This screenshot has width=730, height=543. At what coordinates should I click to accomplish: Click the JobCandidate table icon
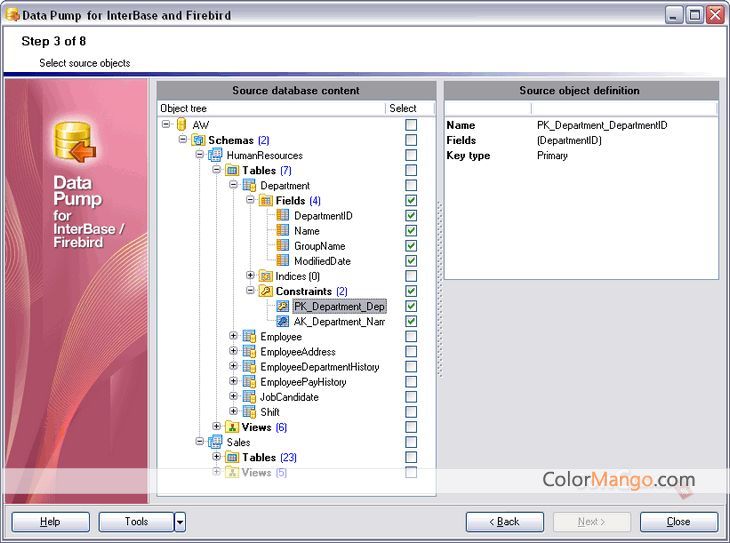point(249,397)
